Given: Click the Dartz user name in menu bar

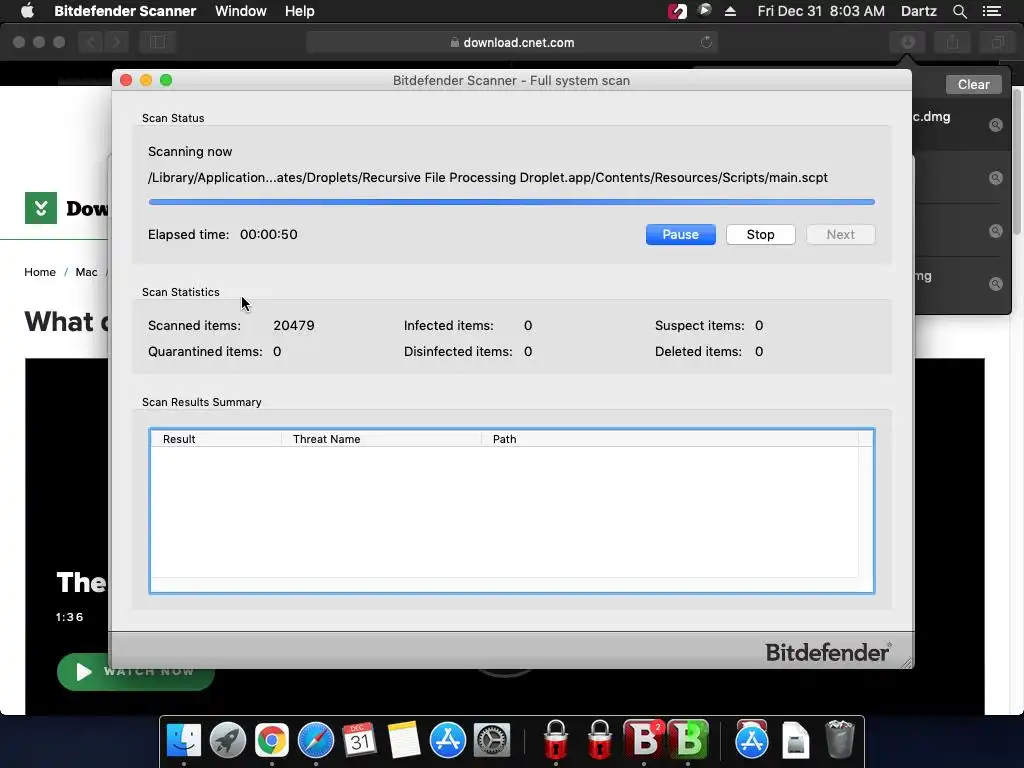Looking at the screenshot, I should click(x=919, y=11).
